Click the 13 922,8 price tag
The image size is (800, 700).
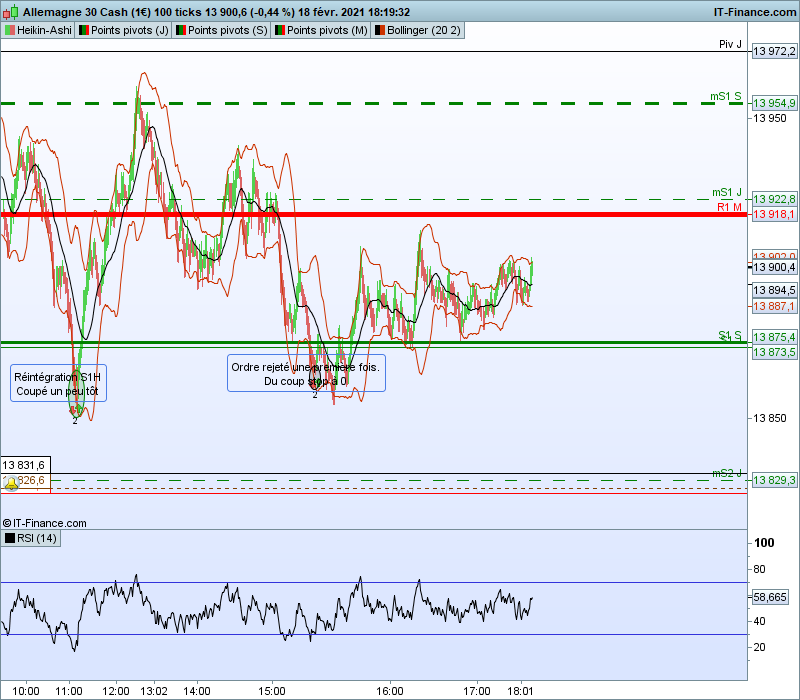click(x=774, y=199)
